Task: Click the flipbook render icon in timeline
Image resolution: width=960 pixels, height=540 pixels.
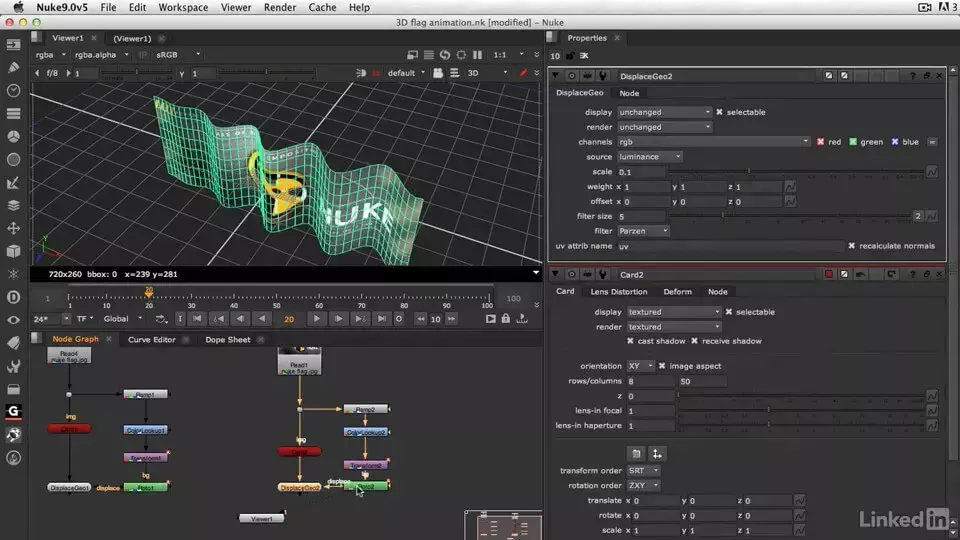Action: (x=490, y=319)
